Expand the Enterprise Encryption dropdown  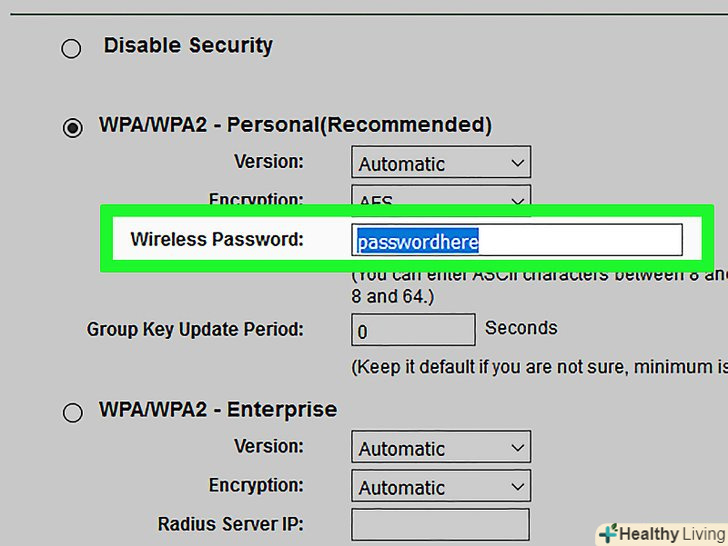[x=441, y=487]
